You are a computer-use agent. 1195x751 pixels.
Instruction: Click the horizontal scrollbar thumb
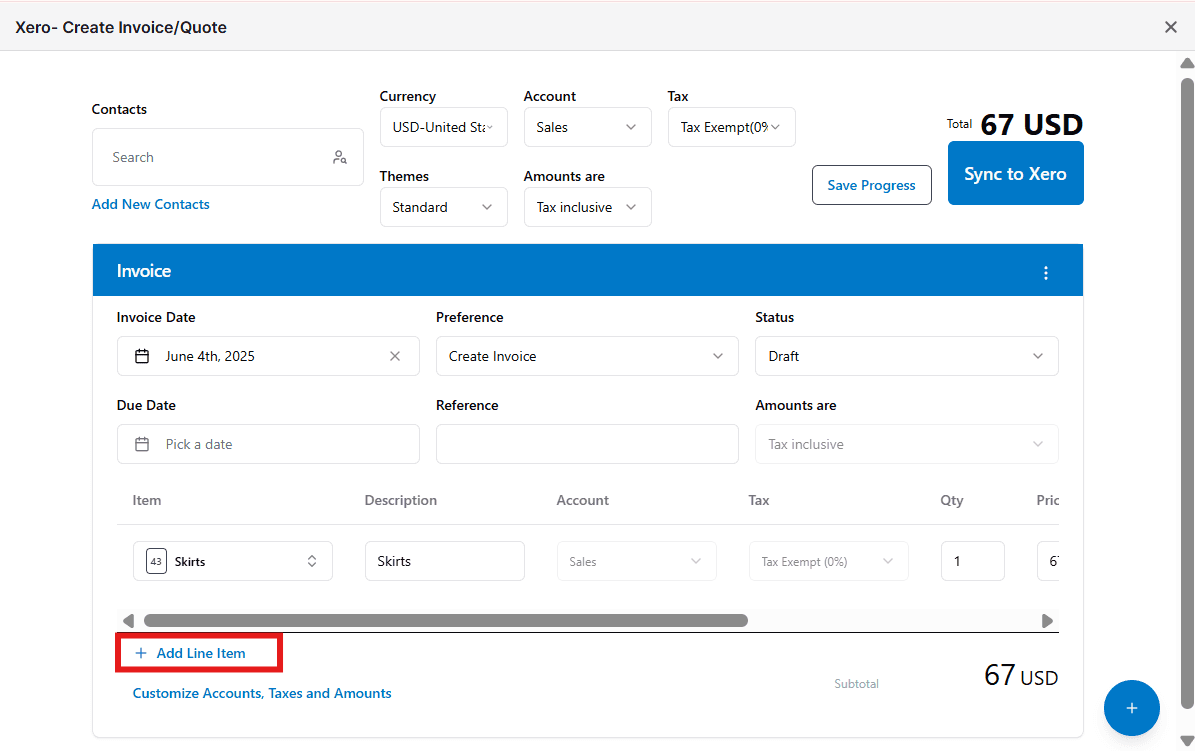click(x=446, y=621)
